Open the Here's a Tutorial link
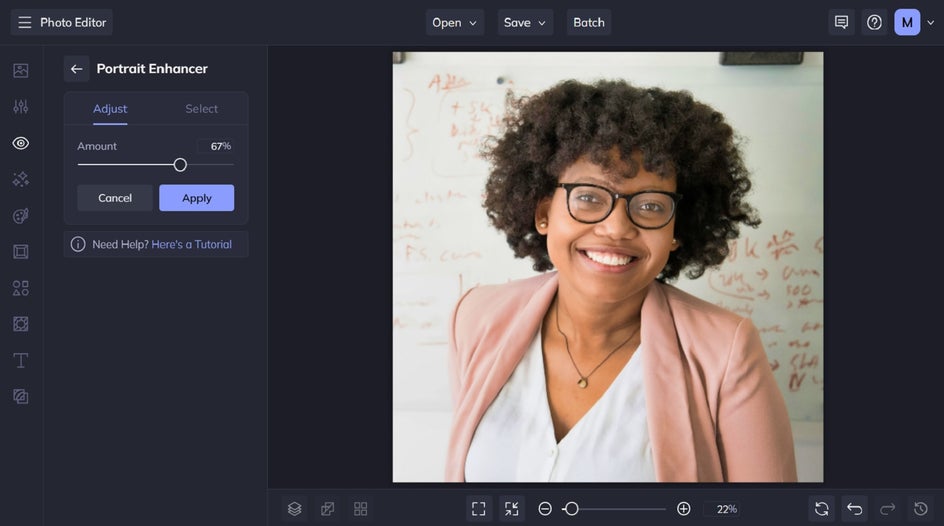This screenshot has height=526, width=944. pos(191,244)
